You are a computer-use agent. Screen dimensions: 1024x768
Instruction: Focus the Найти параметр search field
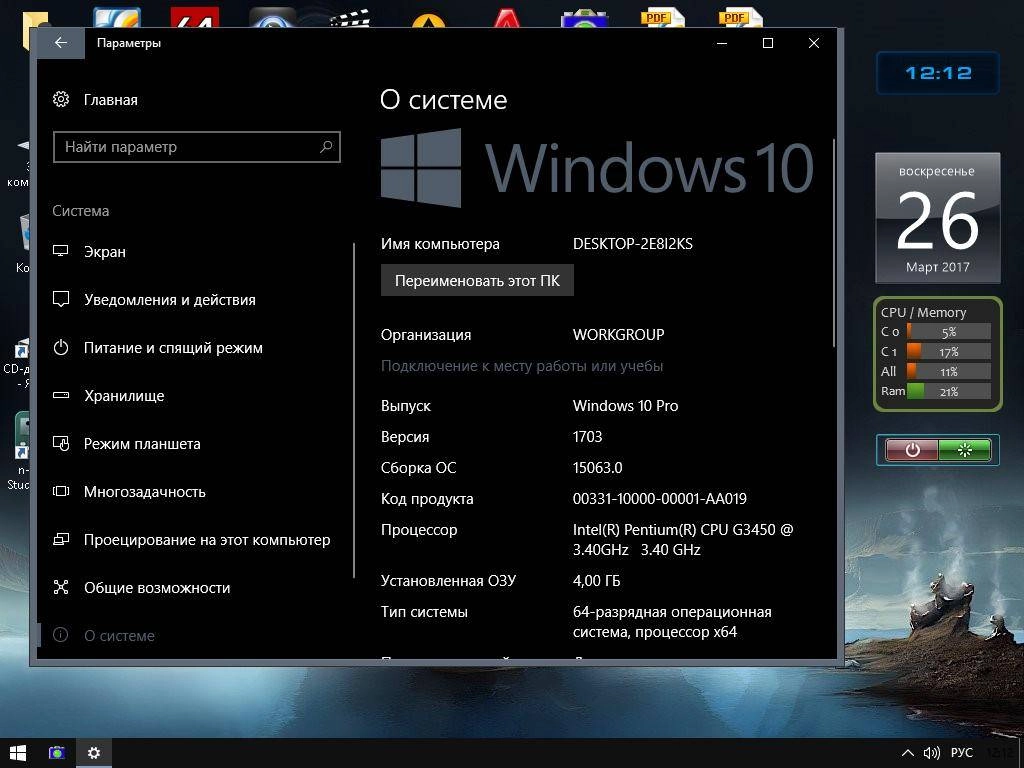pyautogui.click(x=197, y=147)
